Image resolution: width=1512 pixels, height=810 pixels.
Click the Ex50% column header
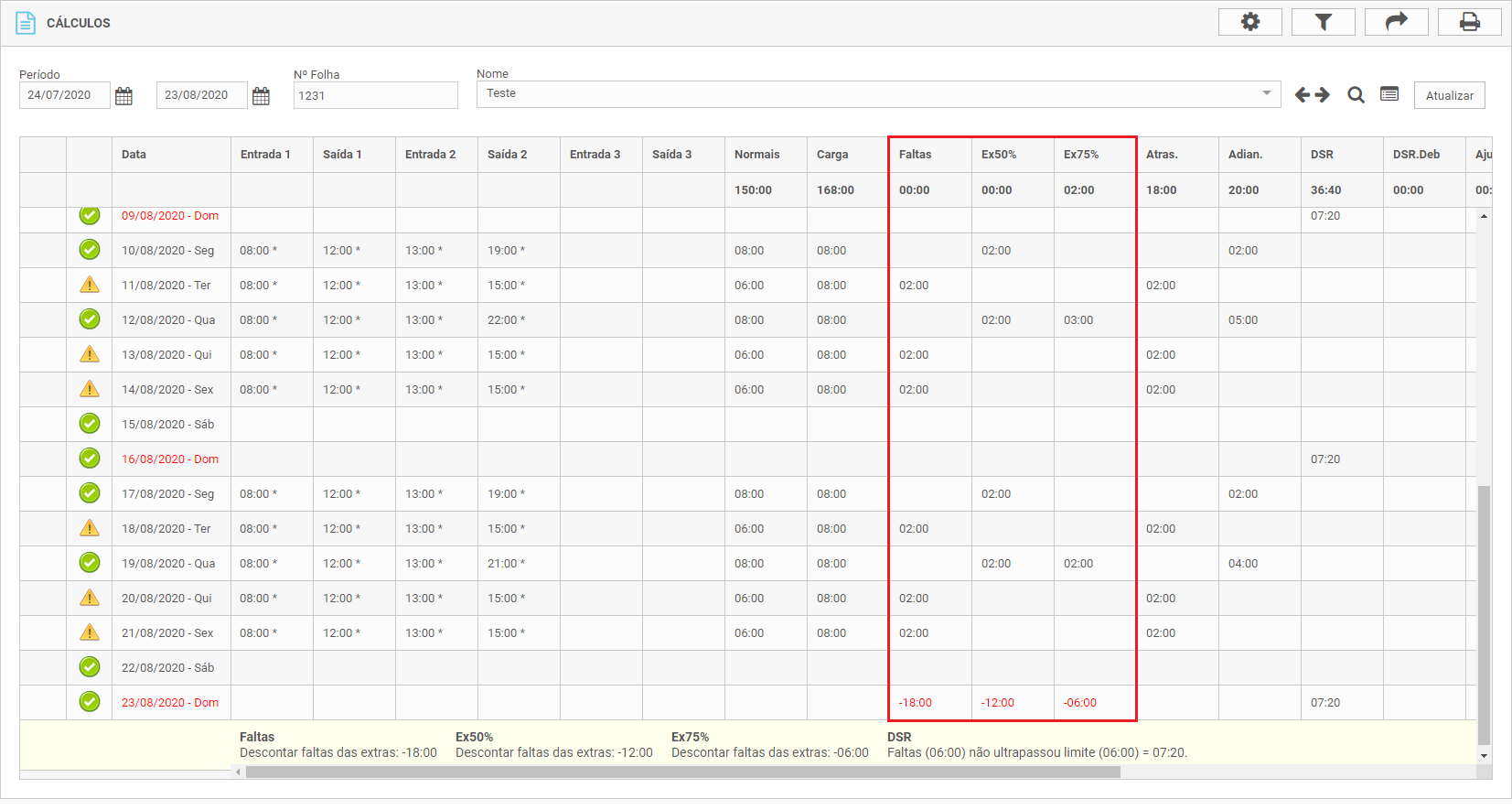click(x=999, y=155)
